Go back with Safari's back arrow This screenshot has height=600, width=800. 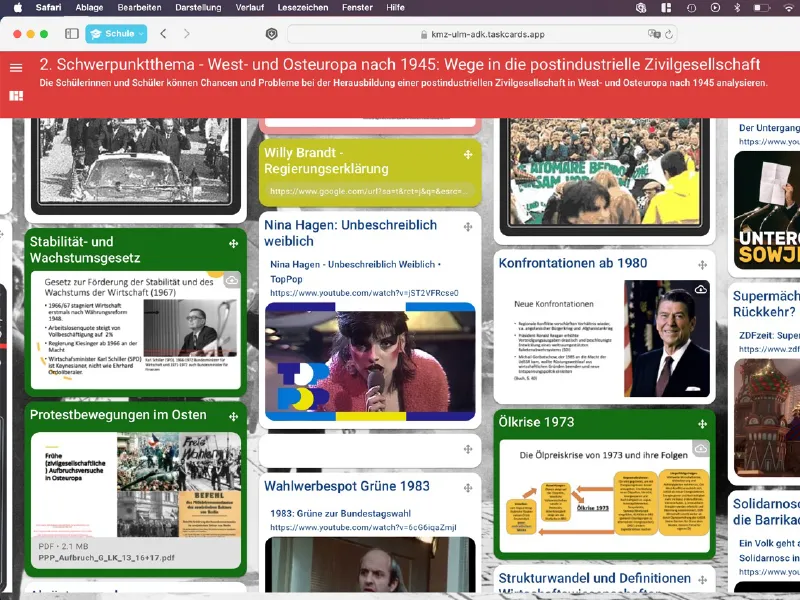(163, 34)
